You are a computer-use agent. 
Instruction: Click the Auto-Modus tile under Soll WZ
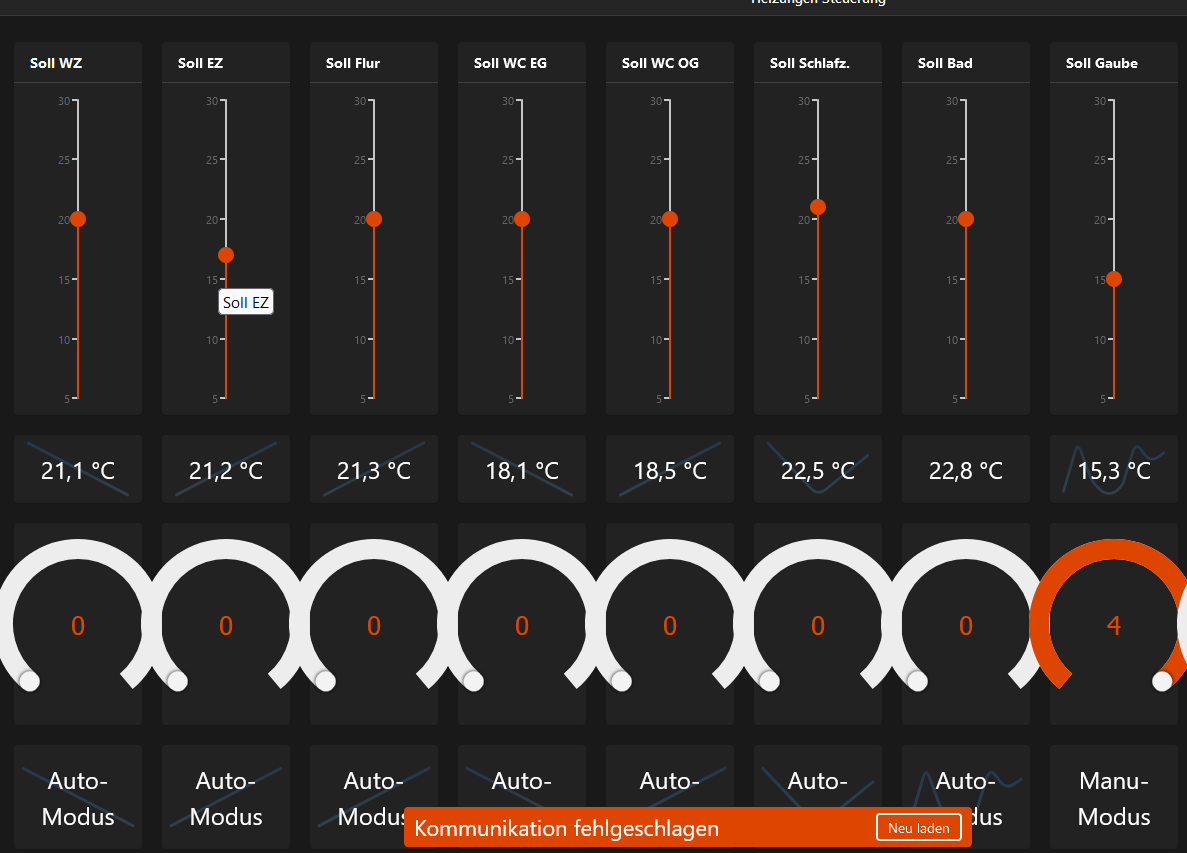[78, 798]
